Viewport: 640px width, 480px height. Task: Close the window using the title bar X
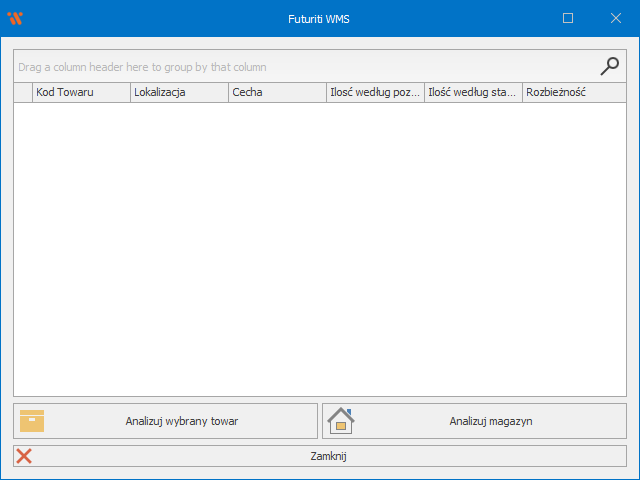click(616, 18)
